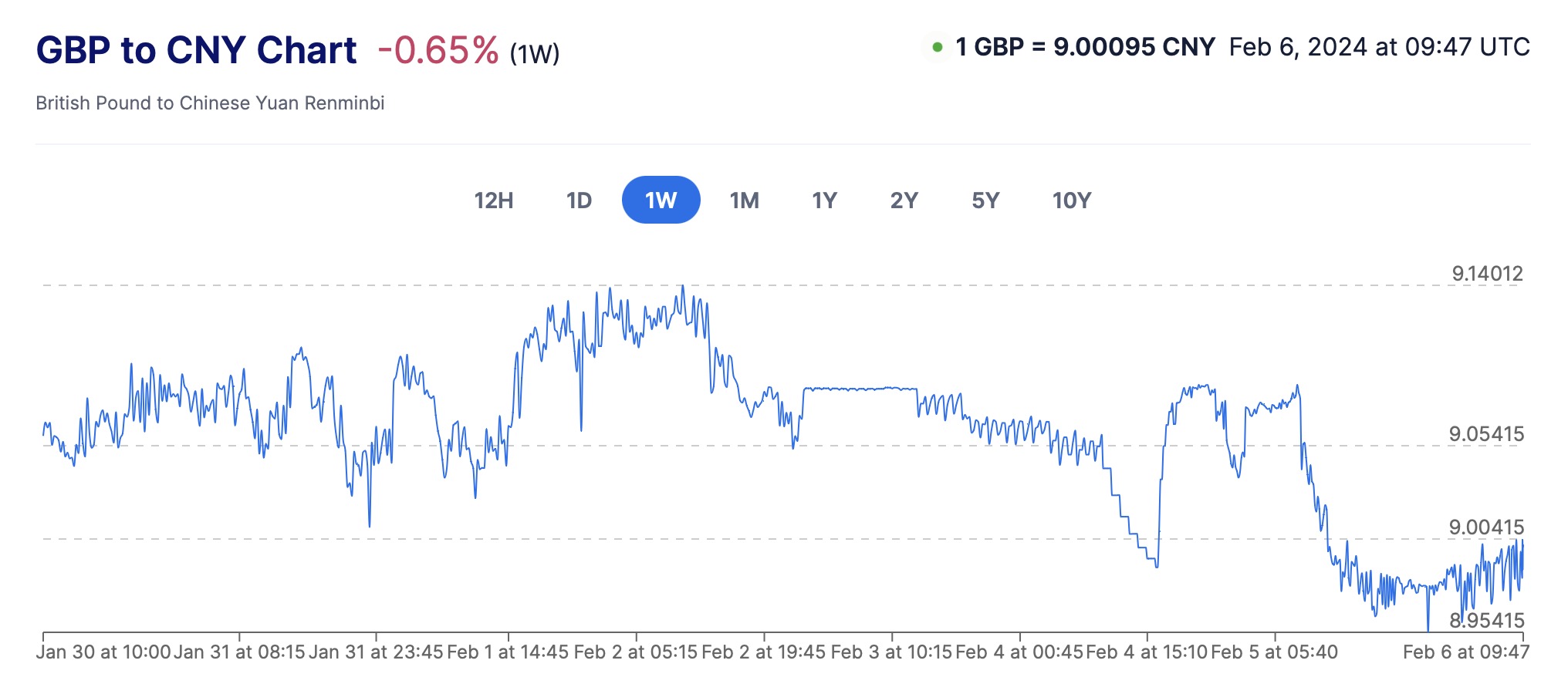This screenshot has width=1568, height=694.
Task: Click the green live rate status dot
Action: (x=938, y=47)
